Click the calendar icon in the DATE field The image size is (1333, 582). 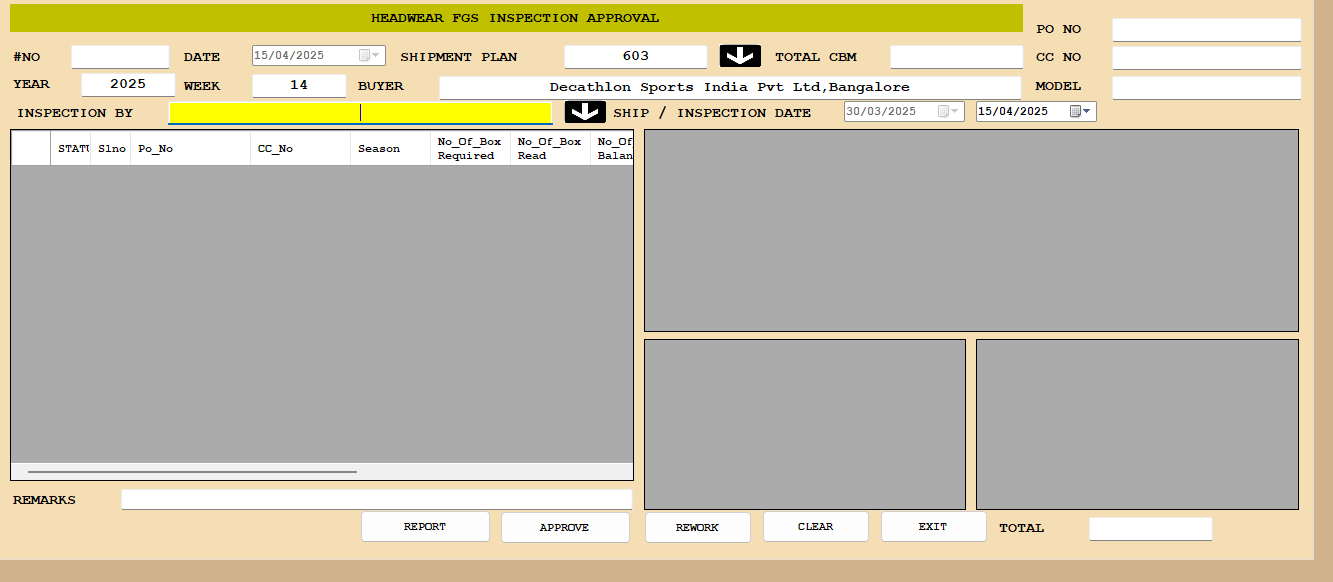pyautogui.click(x=365, y=56)
